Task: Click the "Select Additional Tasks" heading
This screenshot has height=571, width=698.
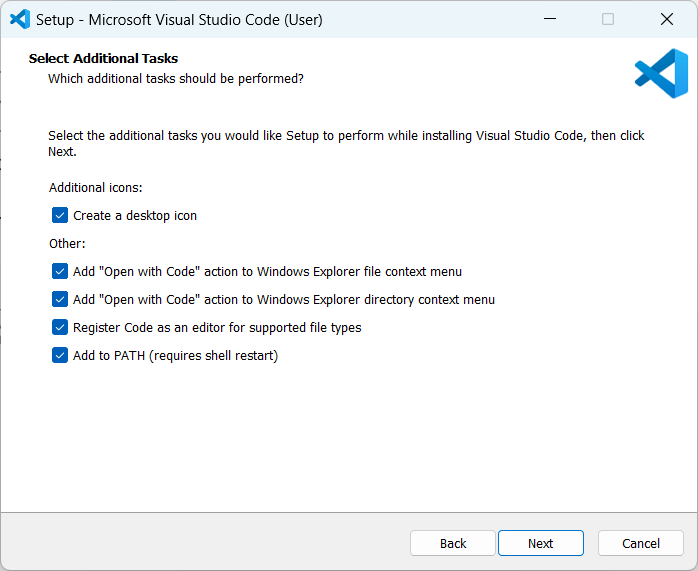Action: pyautogui.click(x=103, y=59)
